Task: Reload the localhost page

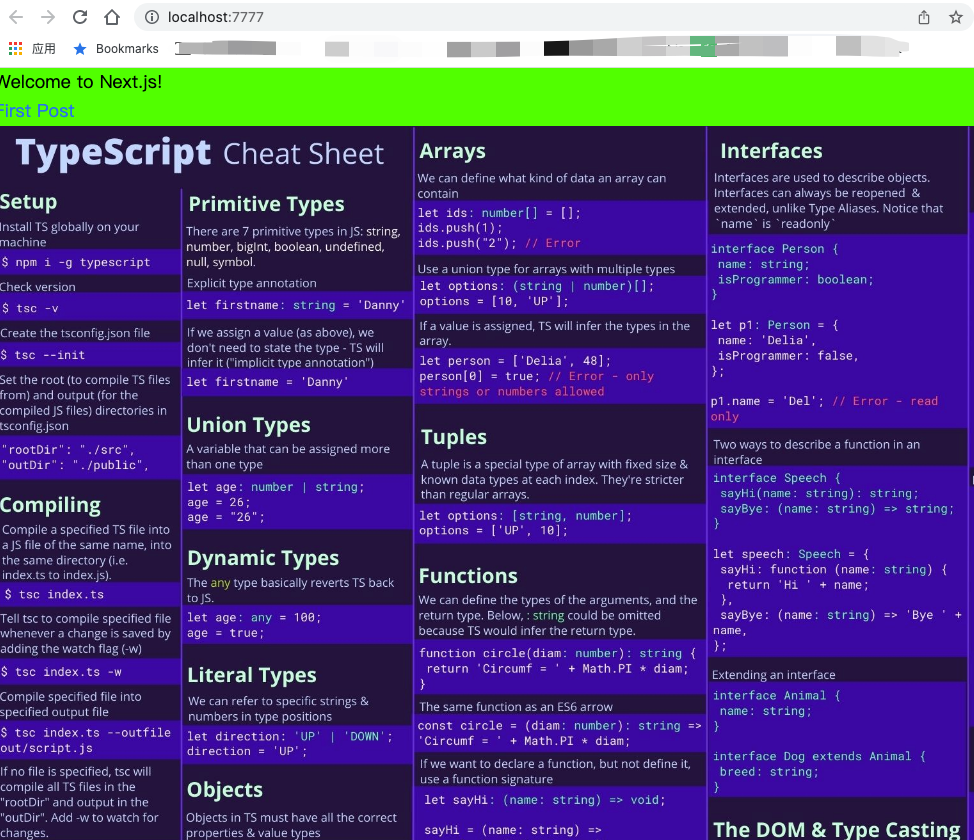Action: (80, 17)
